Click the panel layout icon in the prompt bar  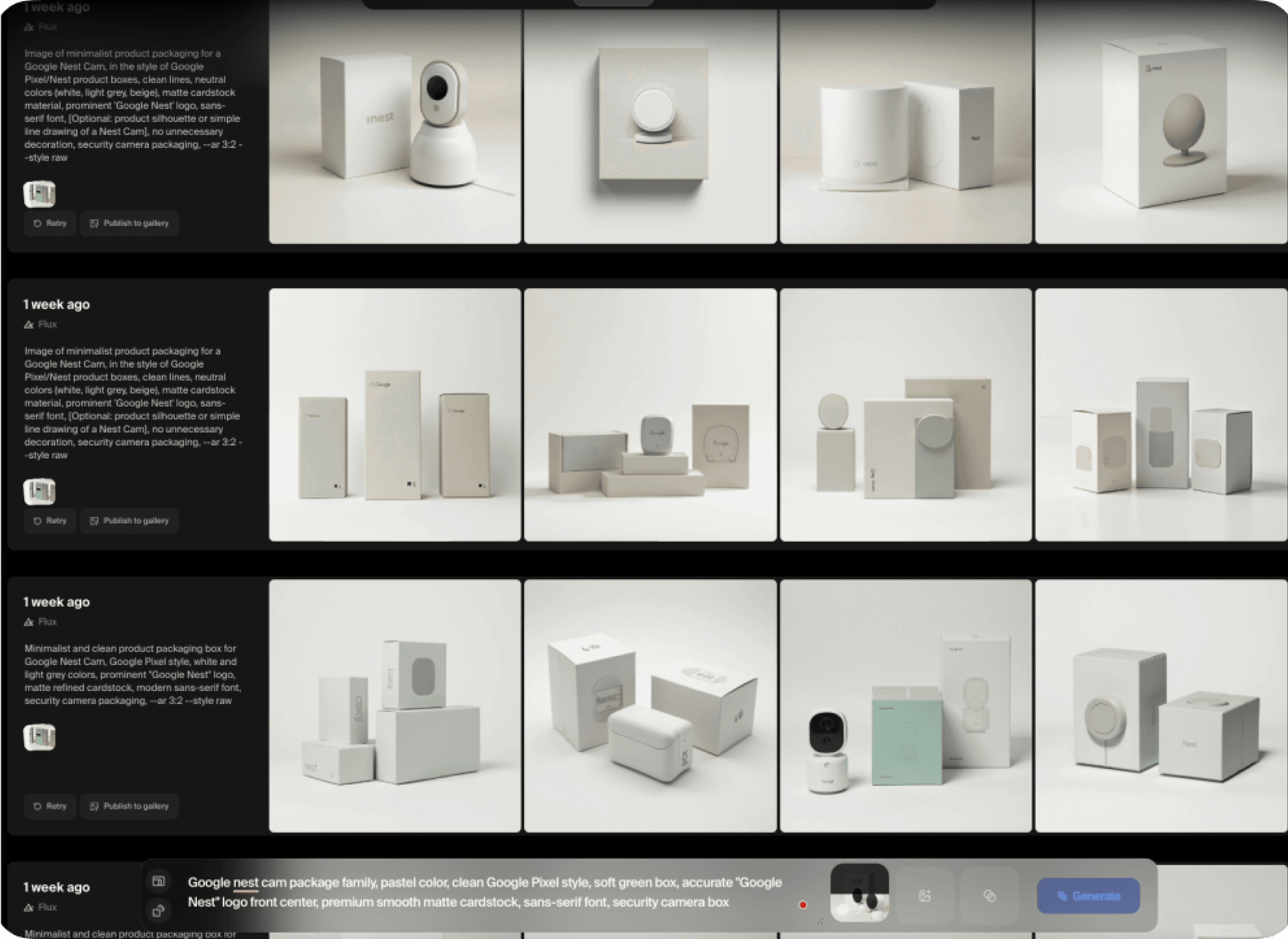coord(159,881)
